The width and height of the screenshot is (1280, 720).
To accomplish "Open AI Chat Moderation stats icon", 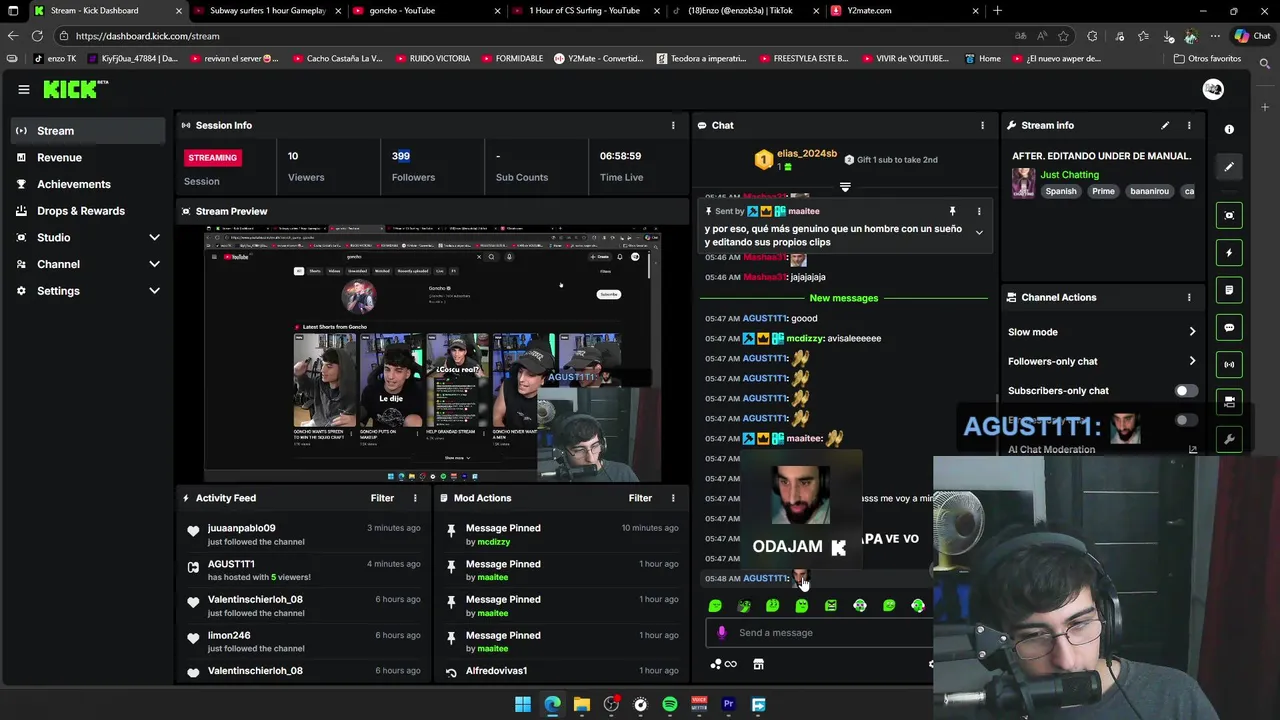I will click(1192, 449).
